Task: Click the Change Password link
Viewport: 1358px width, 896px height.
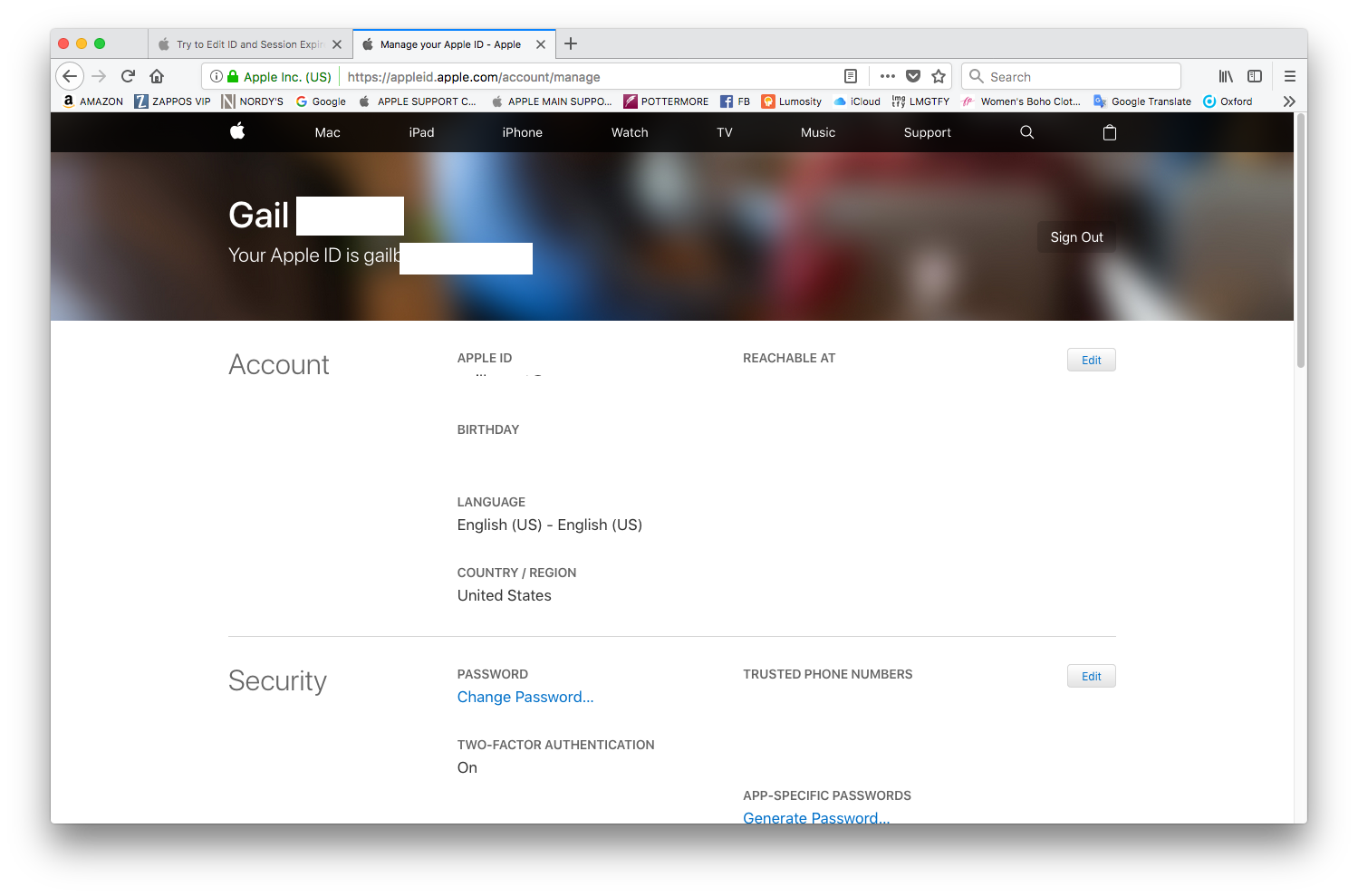Action: [x=525, y=697]
